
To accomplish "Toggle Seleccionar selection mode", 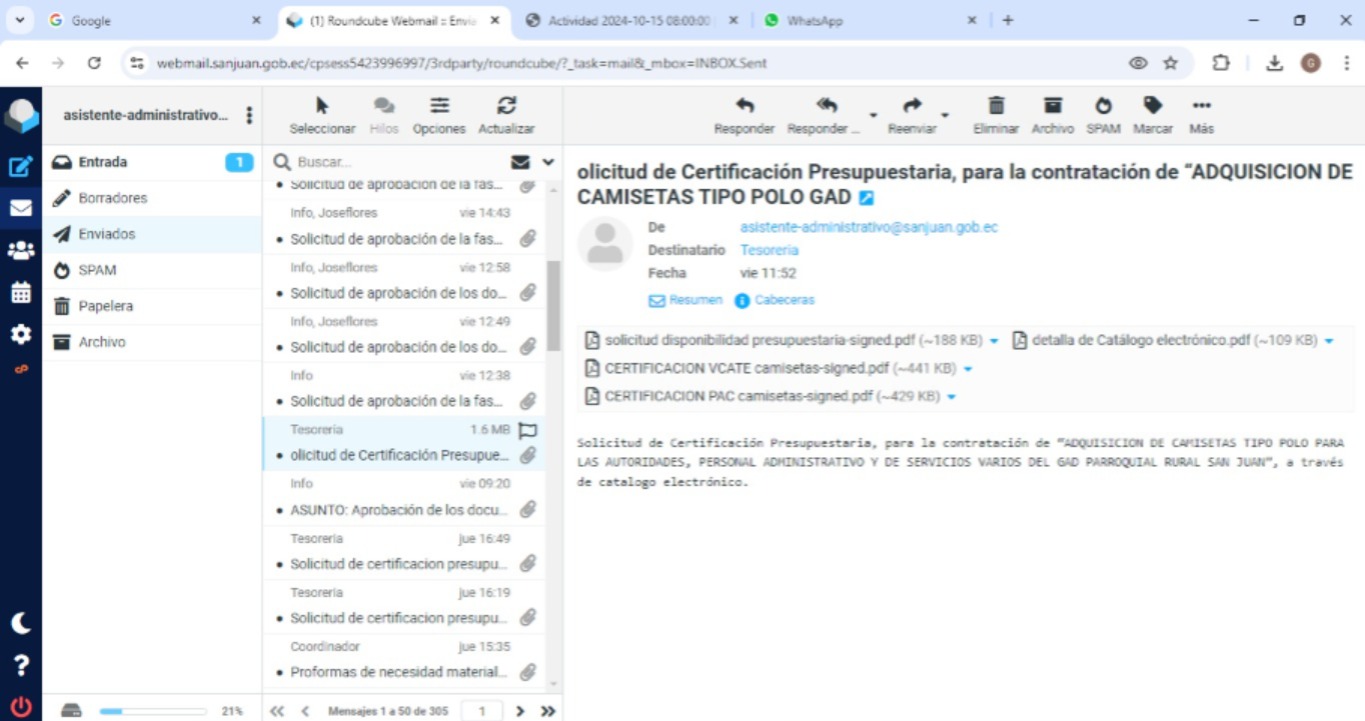I will coord(322,115).
